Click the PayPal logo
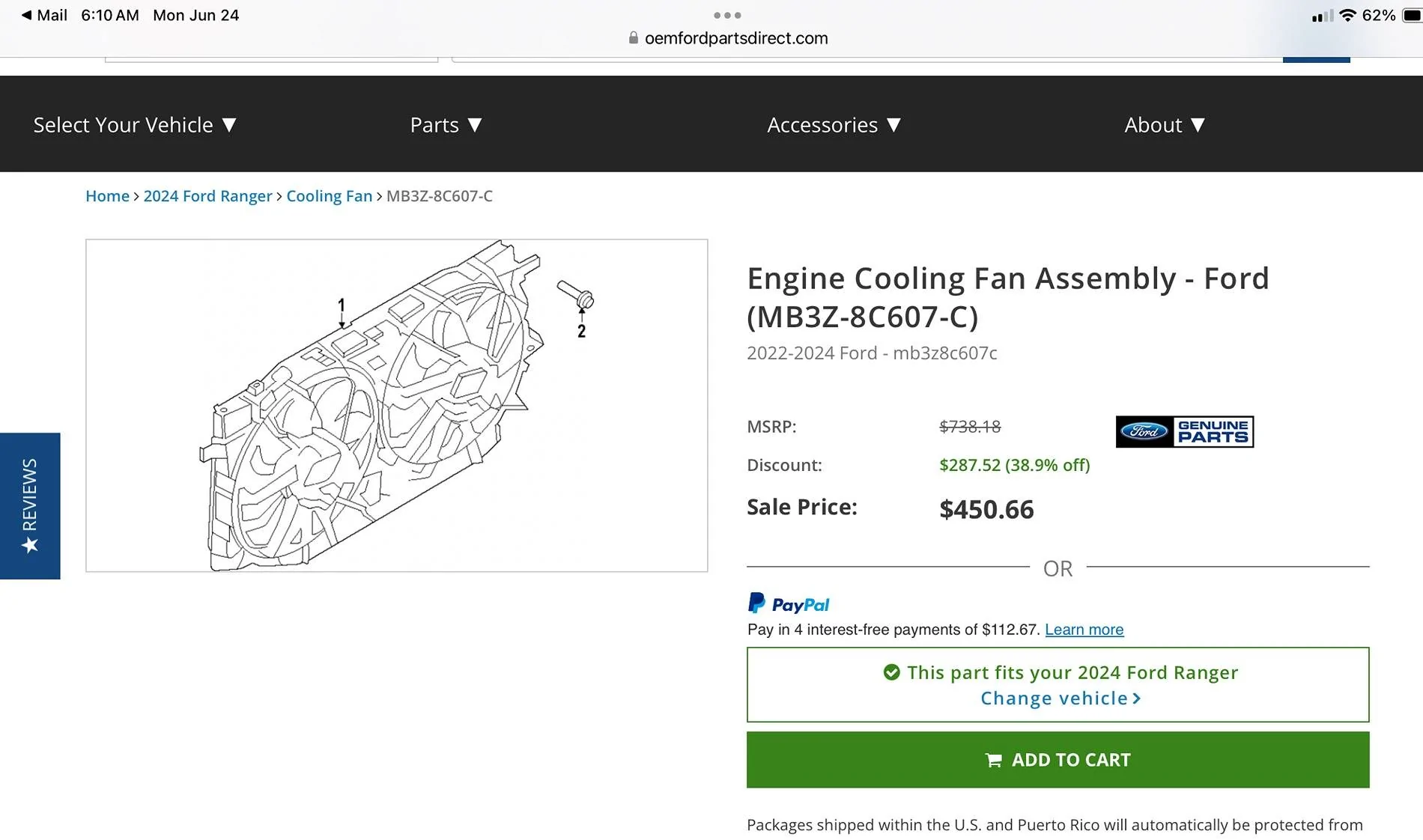 click(x=789, y=603)
